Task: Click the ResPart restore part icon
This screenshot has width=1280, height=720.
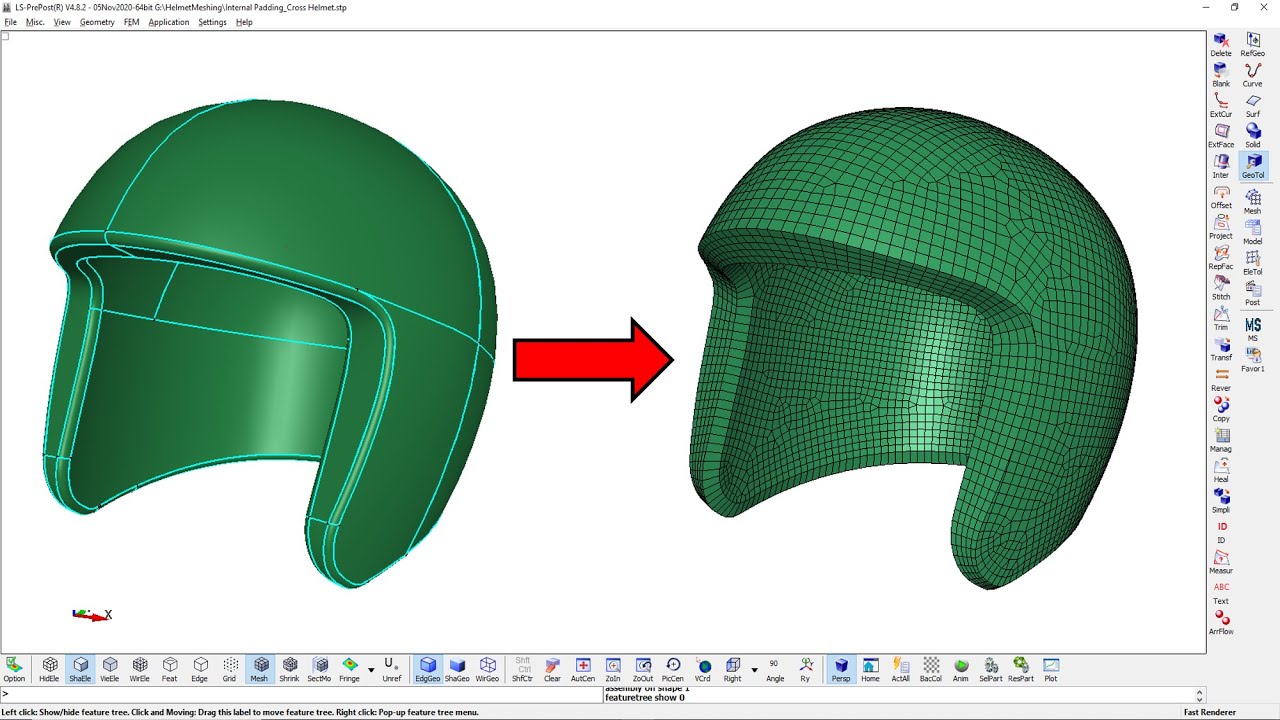Action: click(x=1021, y=669)
